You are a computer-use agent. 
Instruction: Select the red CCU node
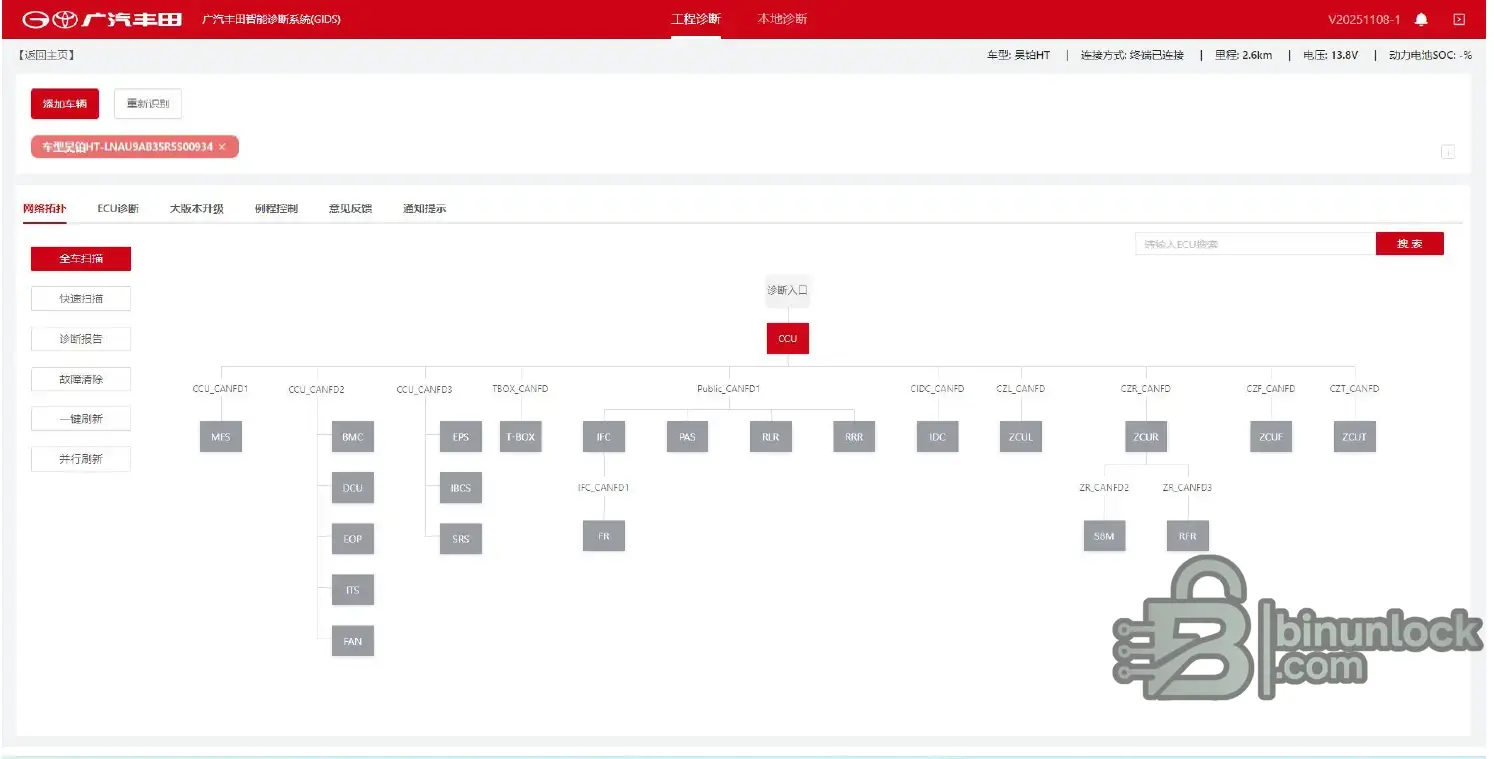[788, 338]
